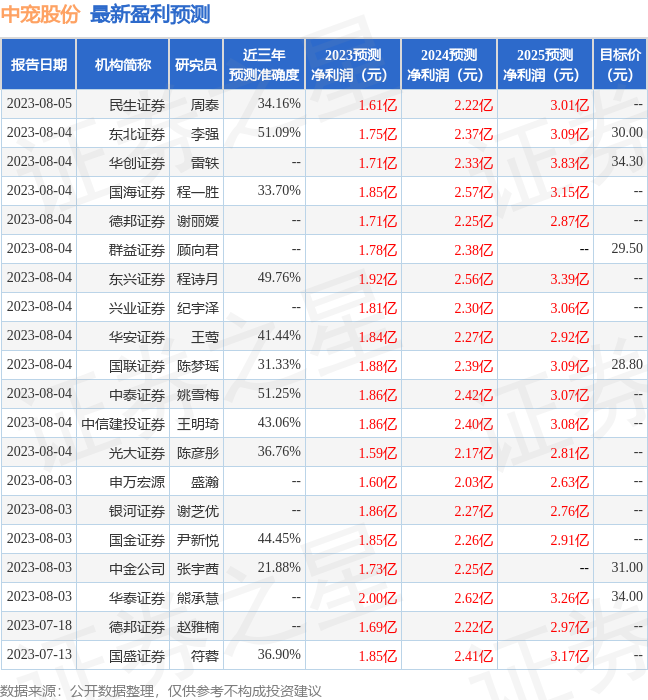Click researcher name 雷轶
This screenshot has width=648, height=700.
point(205,163)
